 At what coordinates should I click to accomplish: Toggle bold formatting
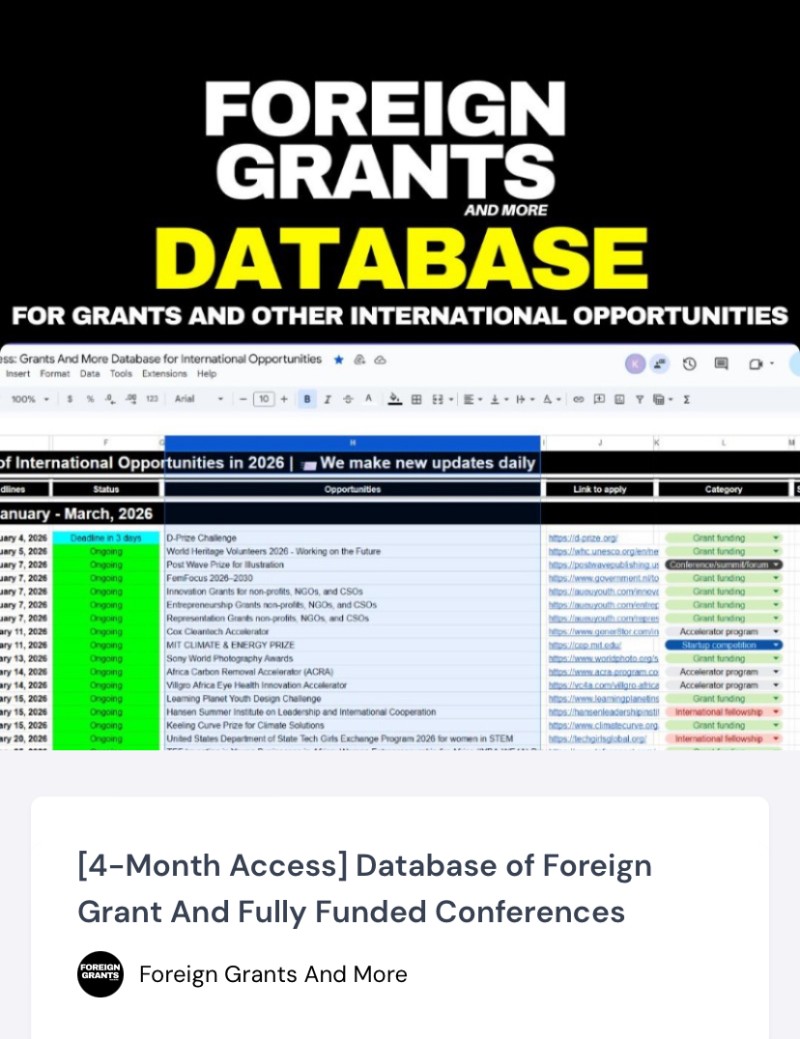click(x=307, y=399)
